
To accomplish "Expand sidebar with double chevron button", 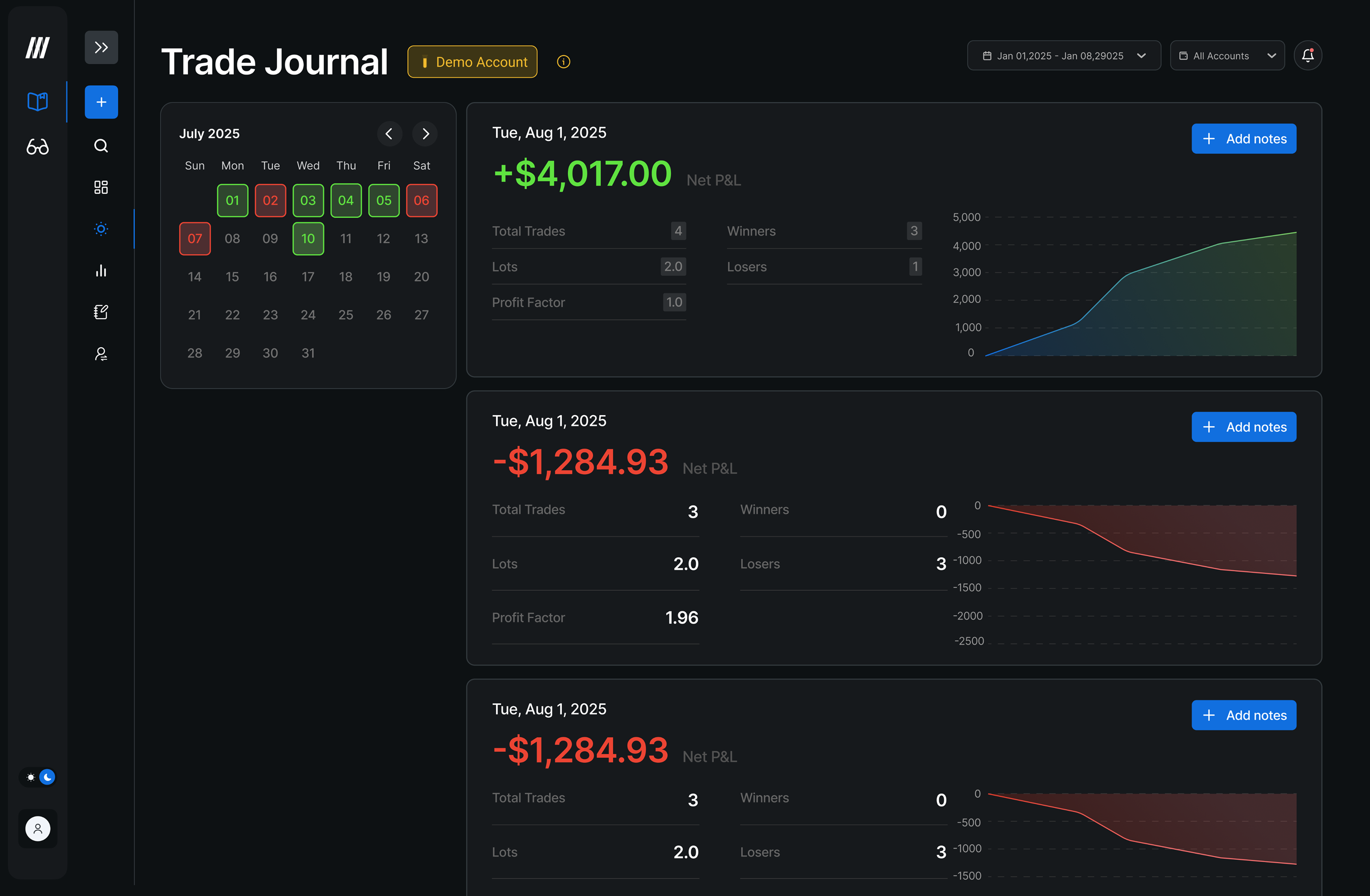I will click(101, 47).
